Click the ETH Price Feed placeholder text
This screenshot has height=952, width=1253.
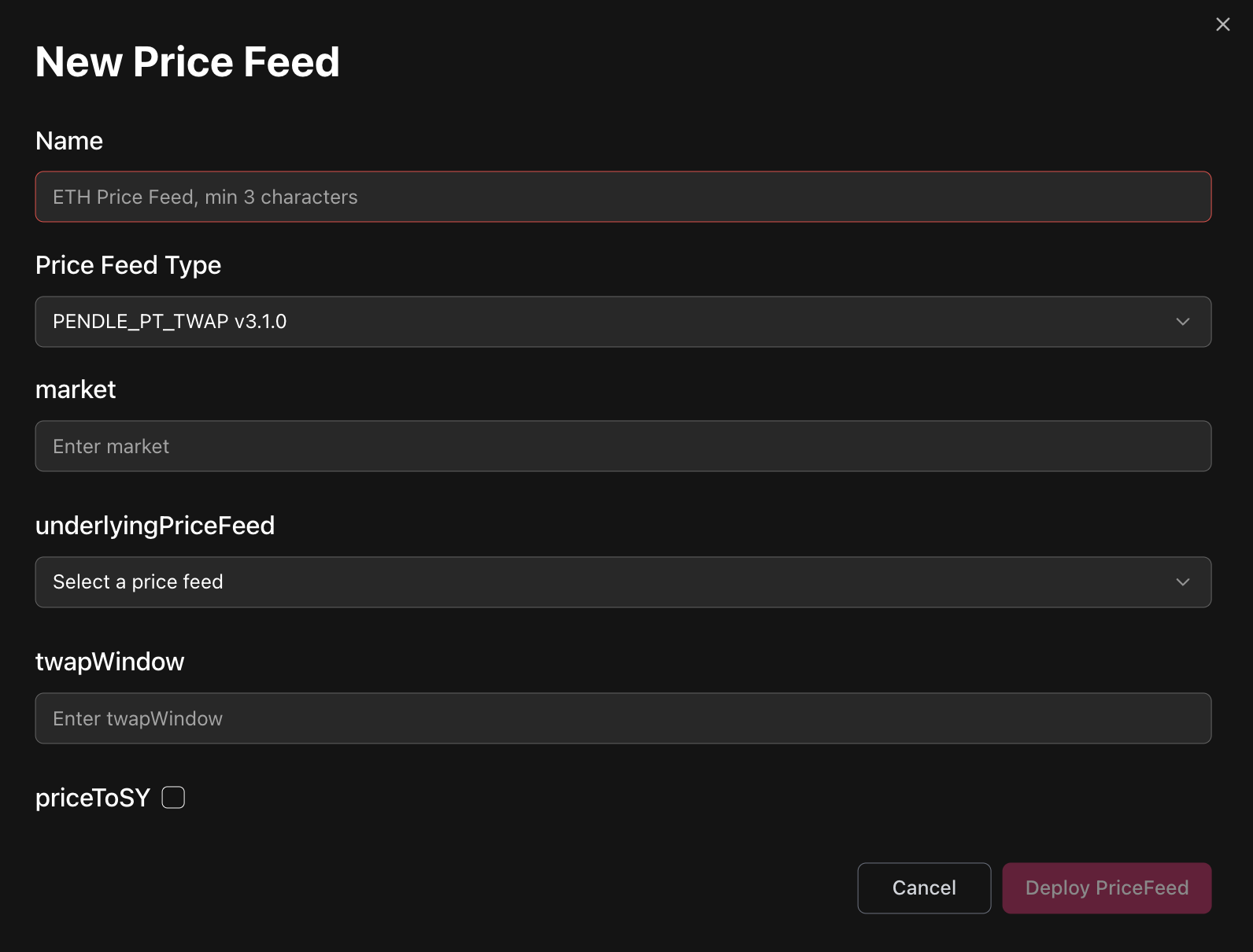(205, 197)
